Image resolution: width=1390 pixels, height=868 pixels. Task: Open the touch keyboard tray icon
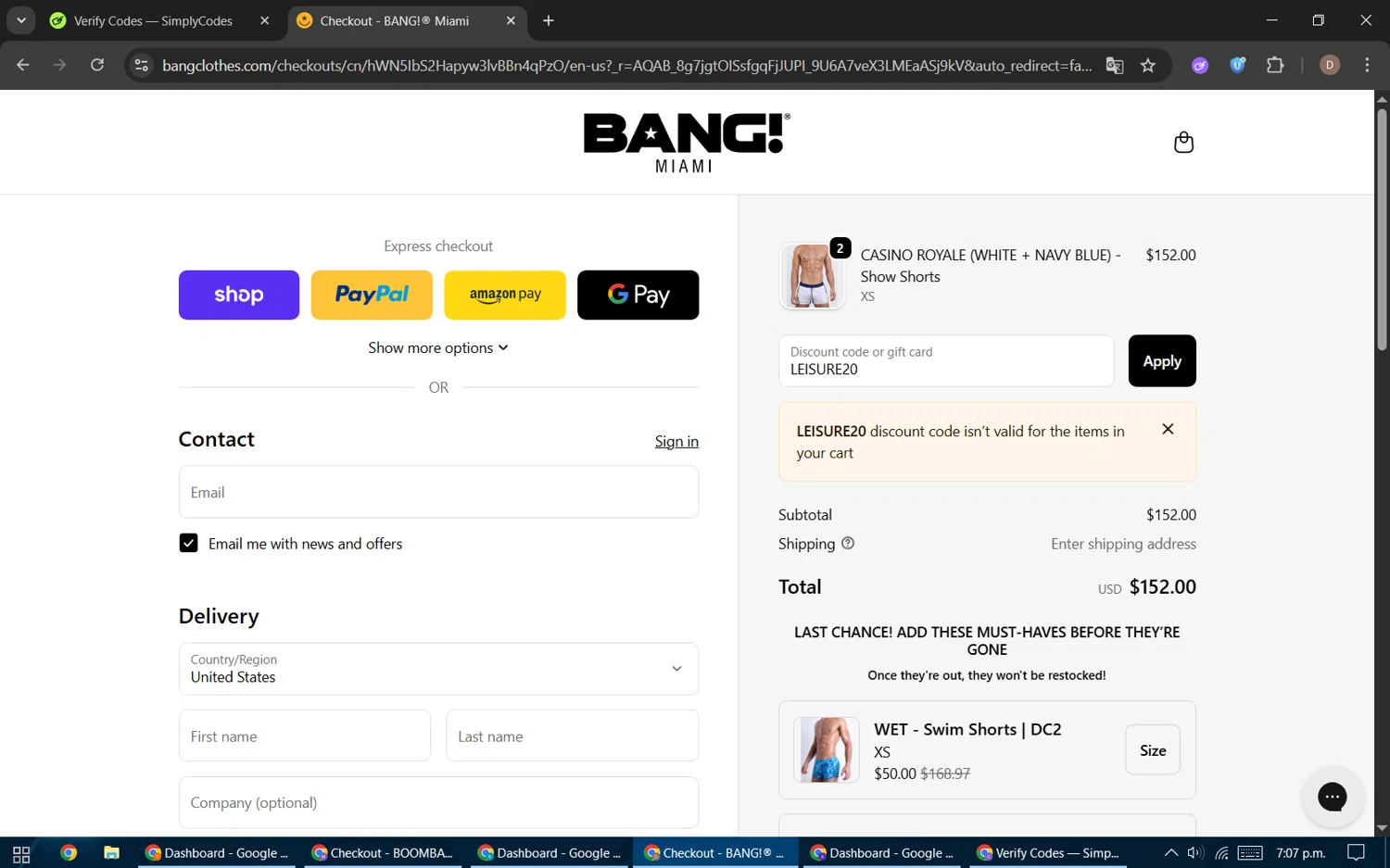pos(1250,853)
